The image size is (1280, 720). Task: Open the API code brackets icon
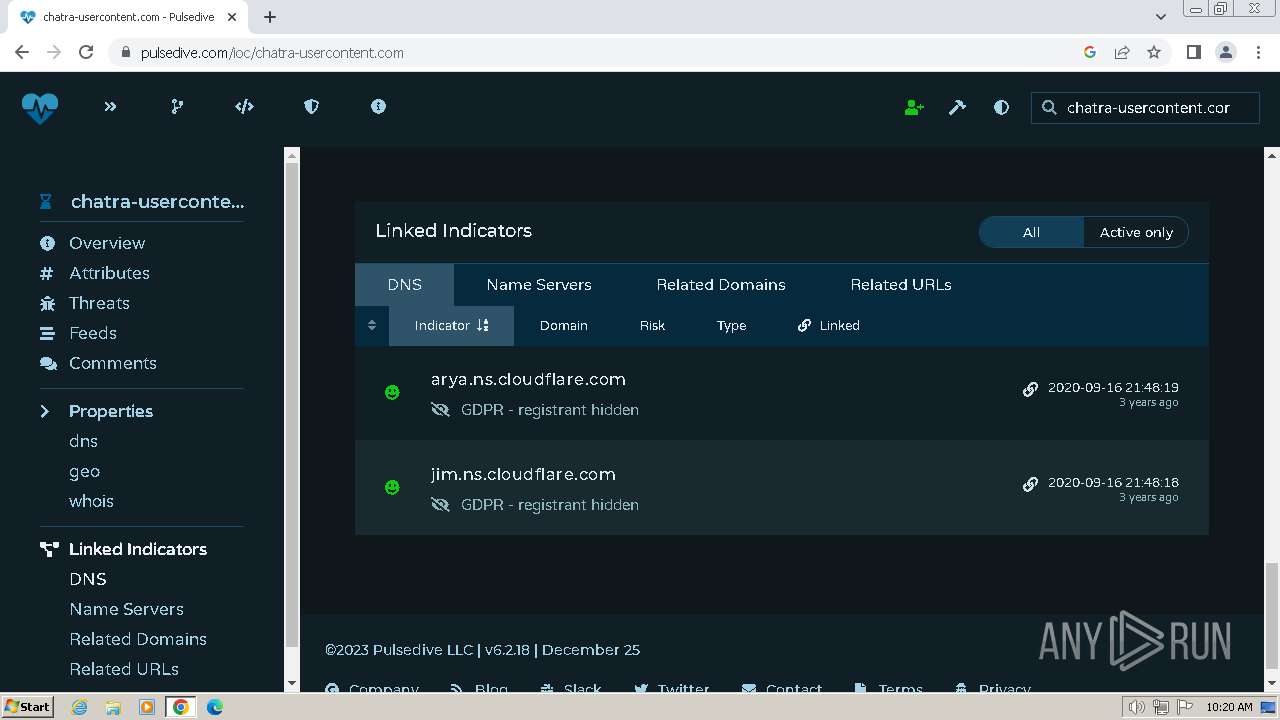coord(244,107)
